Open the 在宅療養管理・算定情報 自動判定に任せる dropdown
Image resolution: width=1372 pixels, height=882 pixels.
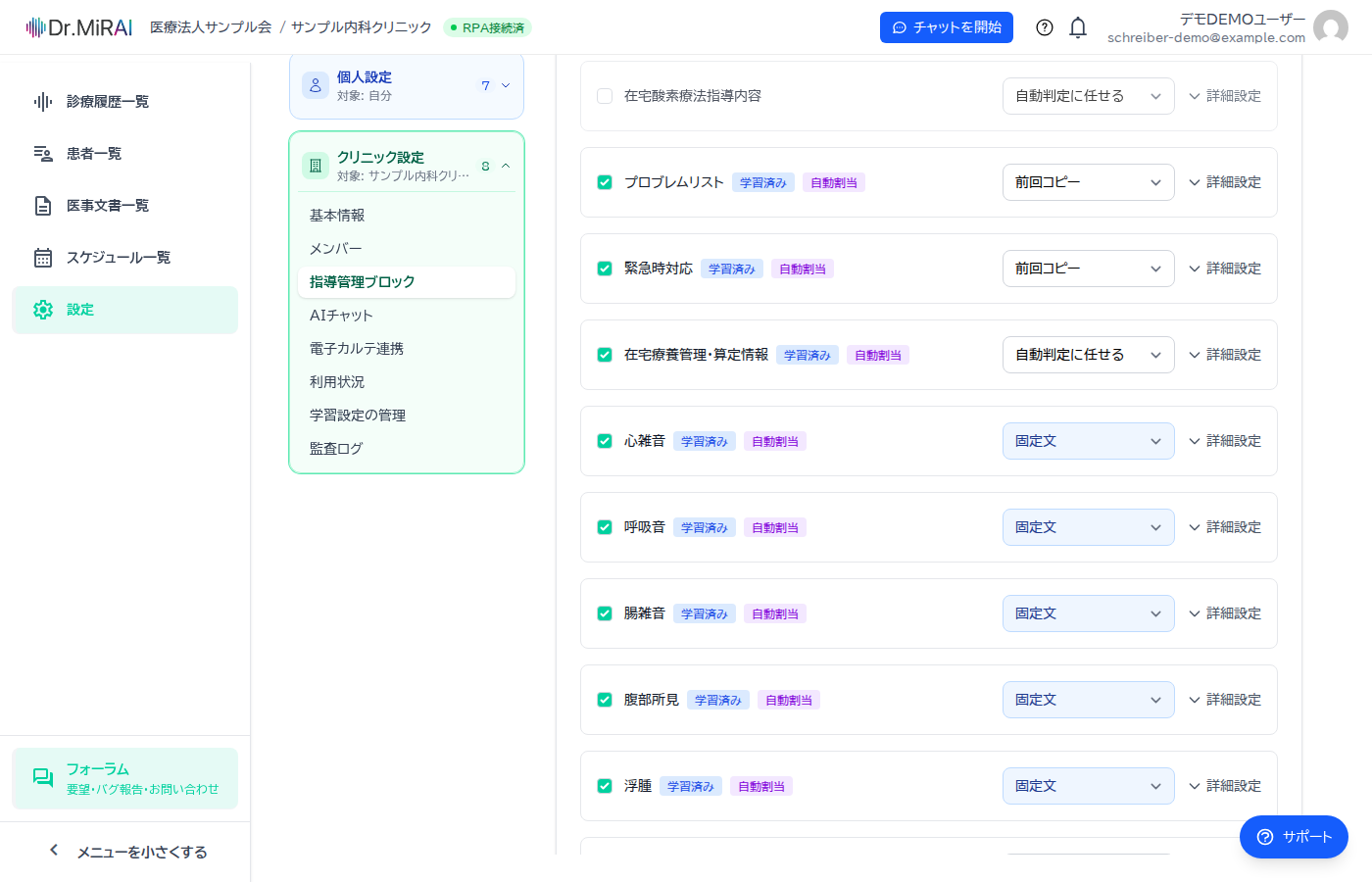(1088, 355)
